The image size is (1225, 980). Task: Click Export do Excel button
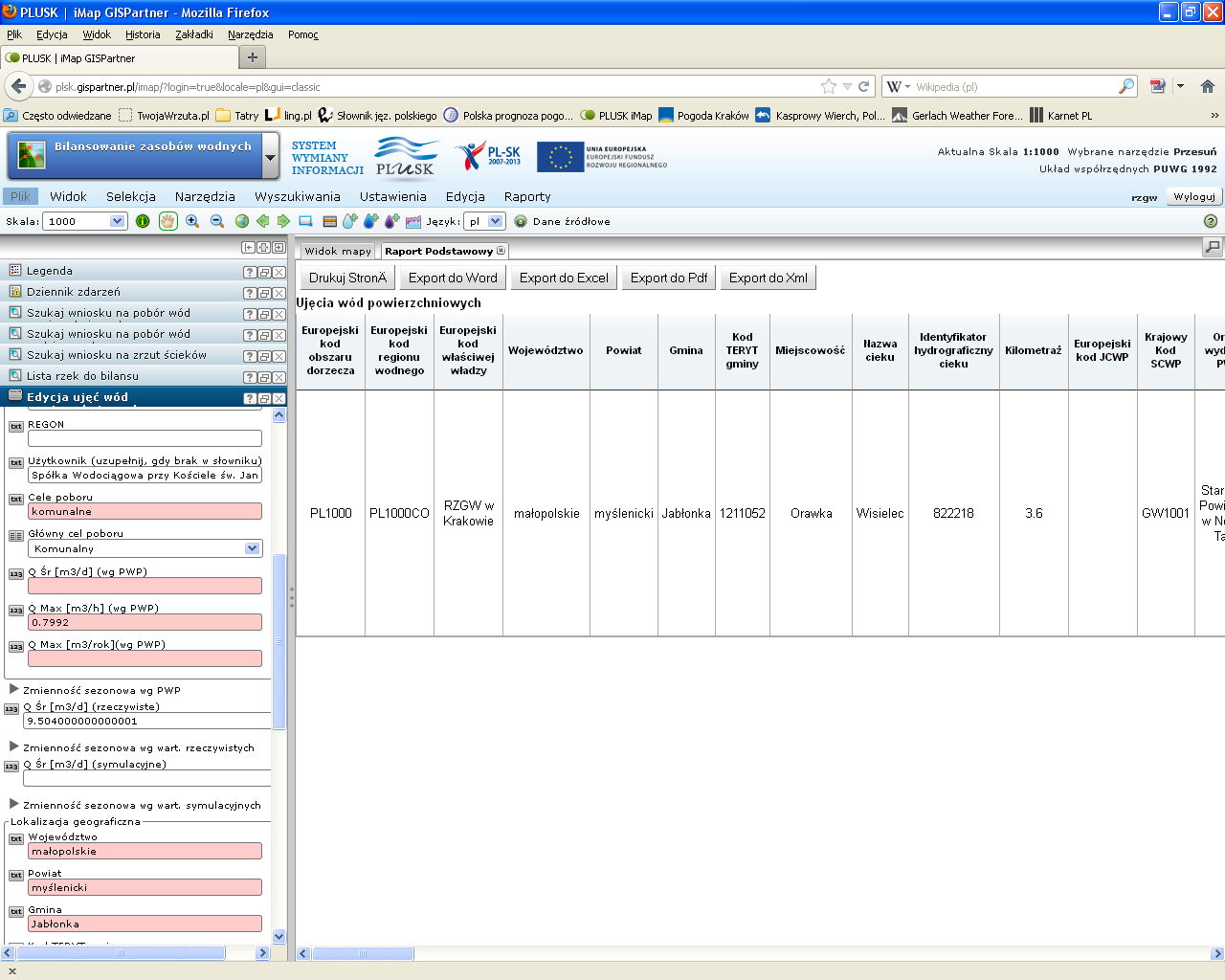coord(564,278)
